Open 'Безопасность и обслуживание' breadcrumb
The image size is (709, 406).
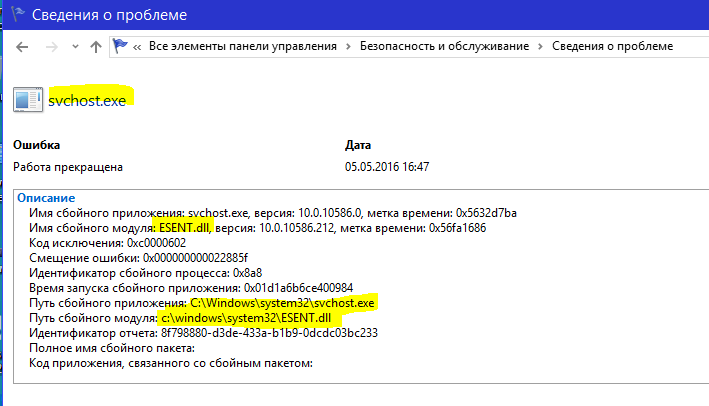coord(444,46)
